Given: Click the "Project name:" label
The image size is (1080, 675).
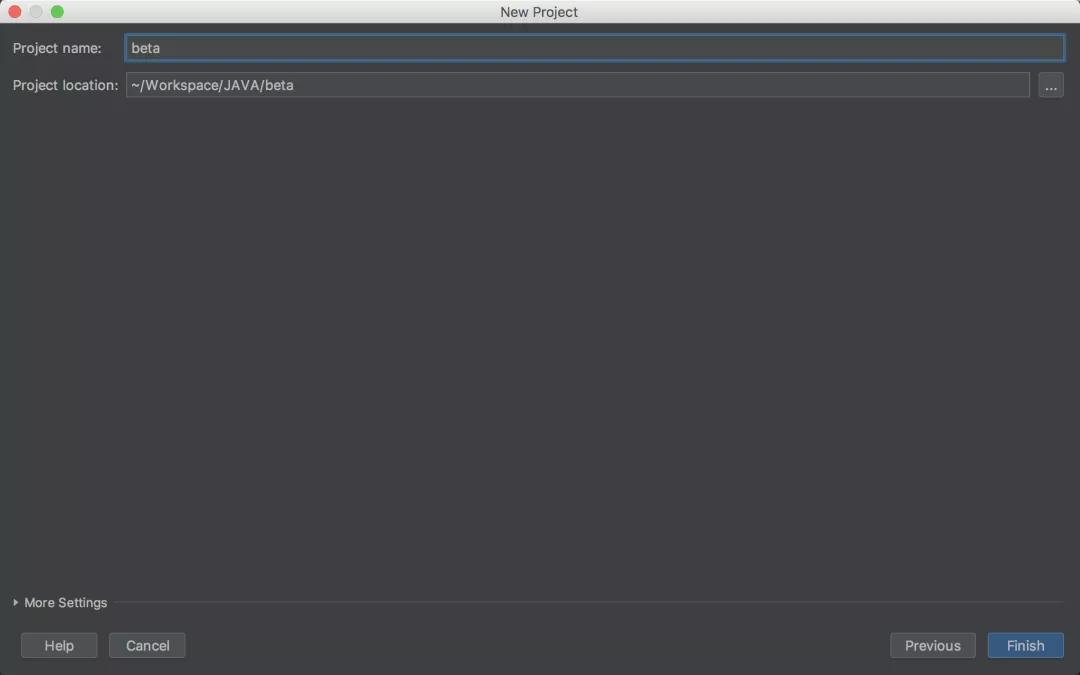Looking at the screenshot, I should (x=57, y=48).
